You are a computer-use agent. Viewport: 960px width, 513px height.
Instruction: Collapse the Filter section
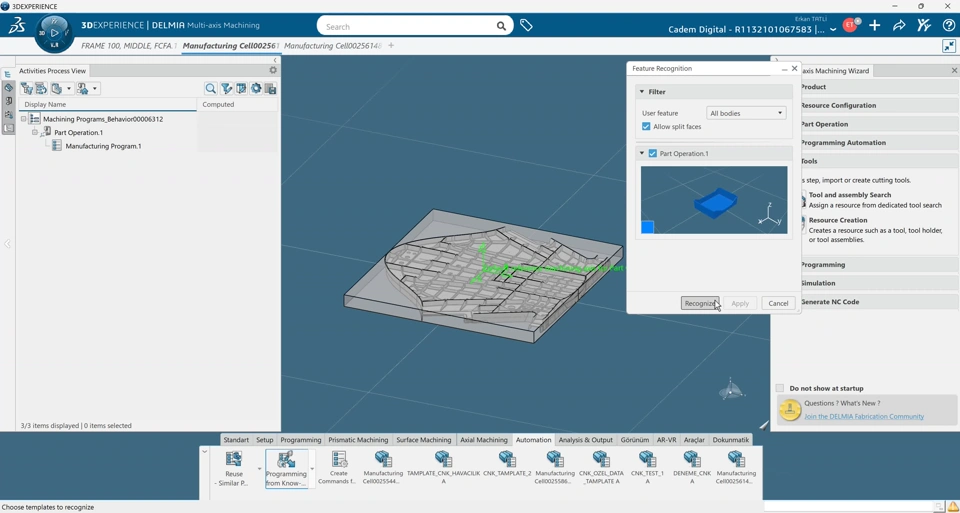[642, 92]
